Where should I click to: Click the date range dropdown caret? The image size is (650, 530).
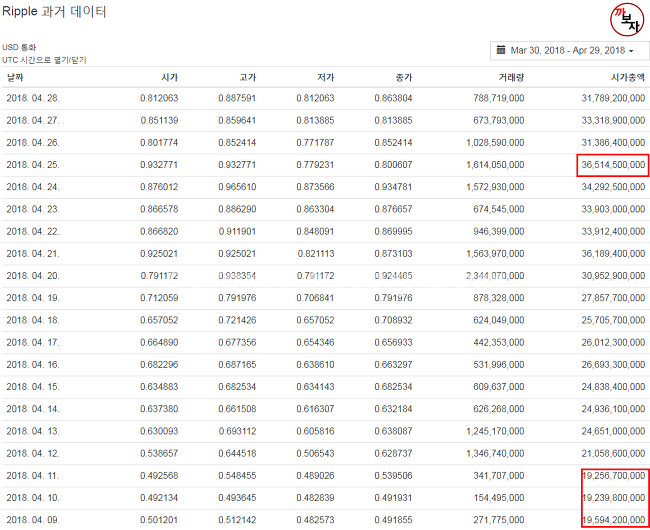(x=631, y=51)
